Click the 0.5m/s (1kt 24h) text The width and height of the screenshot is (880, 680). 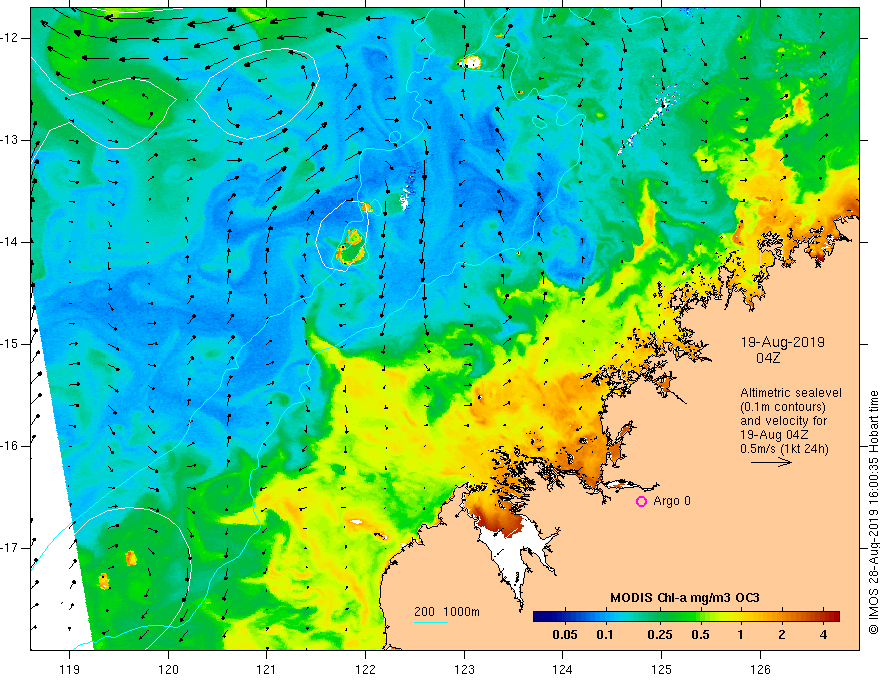point(784,449)
